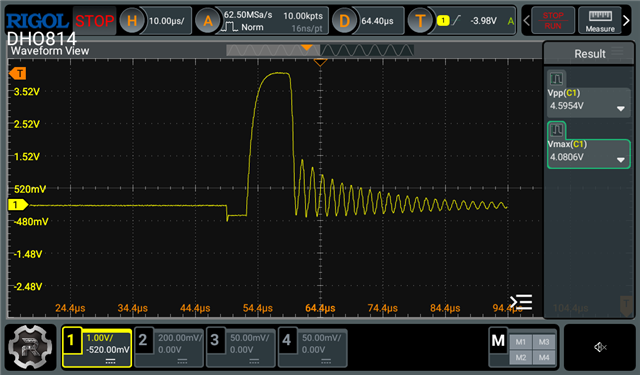The height and width of the screenshot is (375, 640).
Task: Click the Result panel header menu
Action: pos(618,51)
